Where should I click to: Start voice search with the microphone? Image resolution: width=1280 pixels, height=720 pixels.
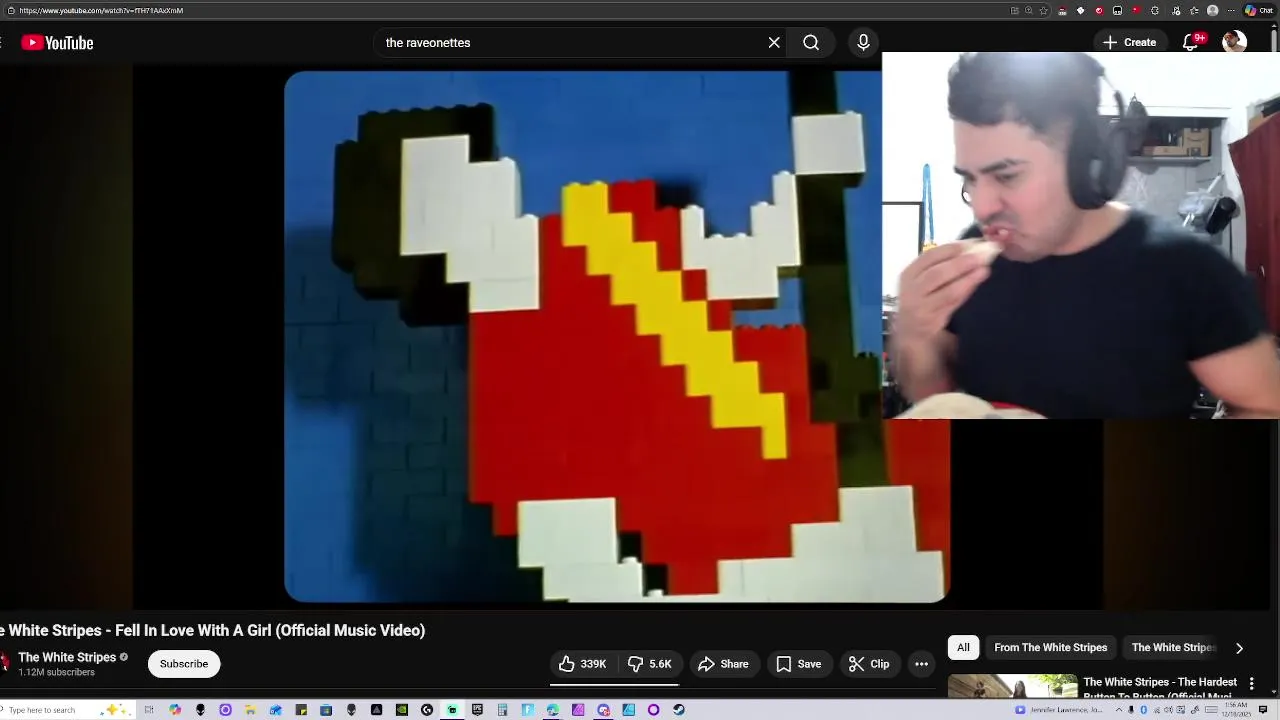tap(863, 42)
